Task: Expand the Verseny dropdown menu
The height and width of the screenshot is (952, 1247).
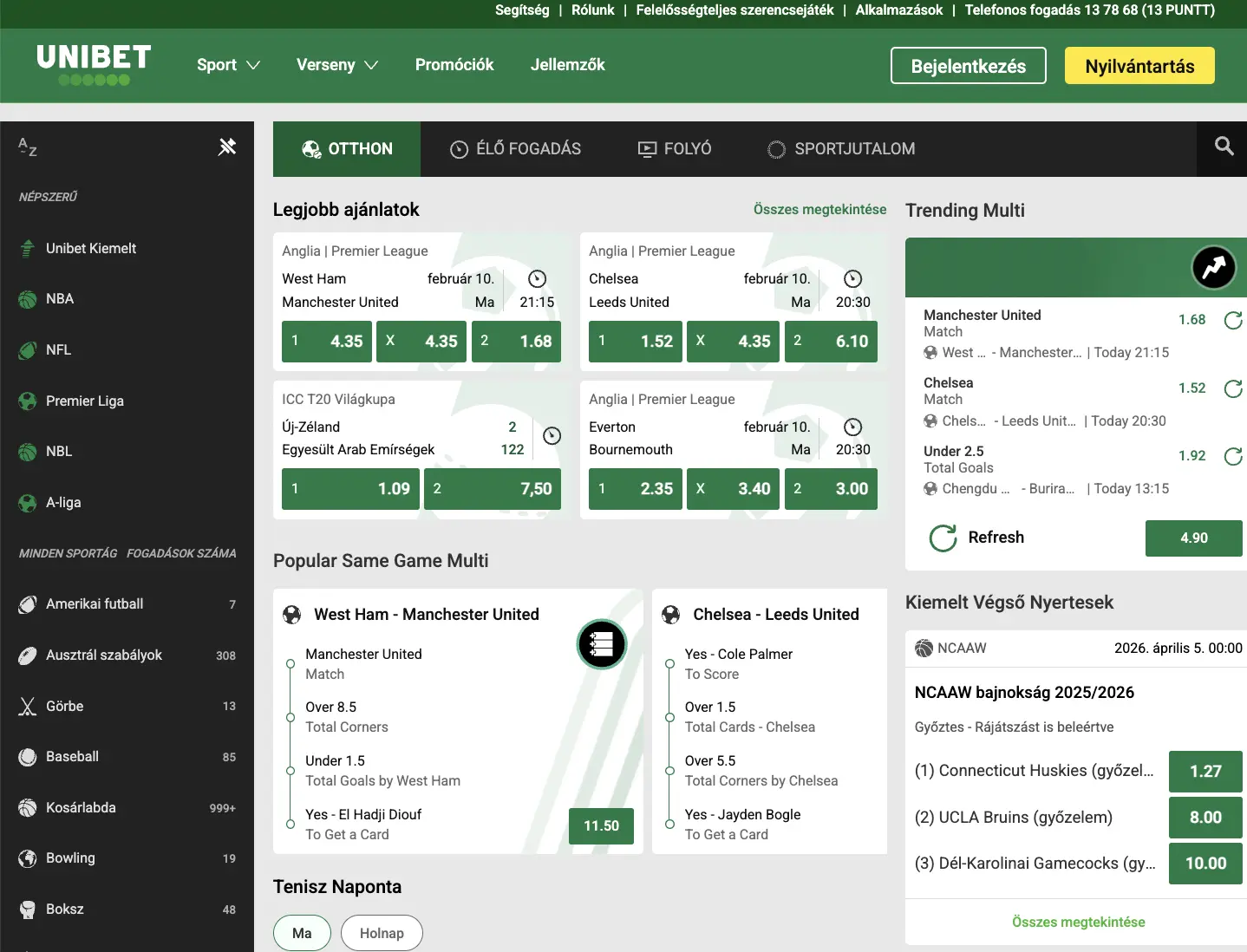Action: click(336, 65)
